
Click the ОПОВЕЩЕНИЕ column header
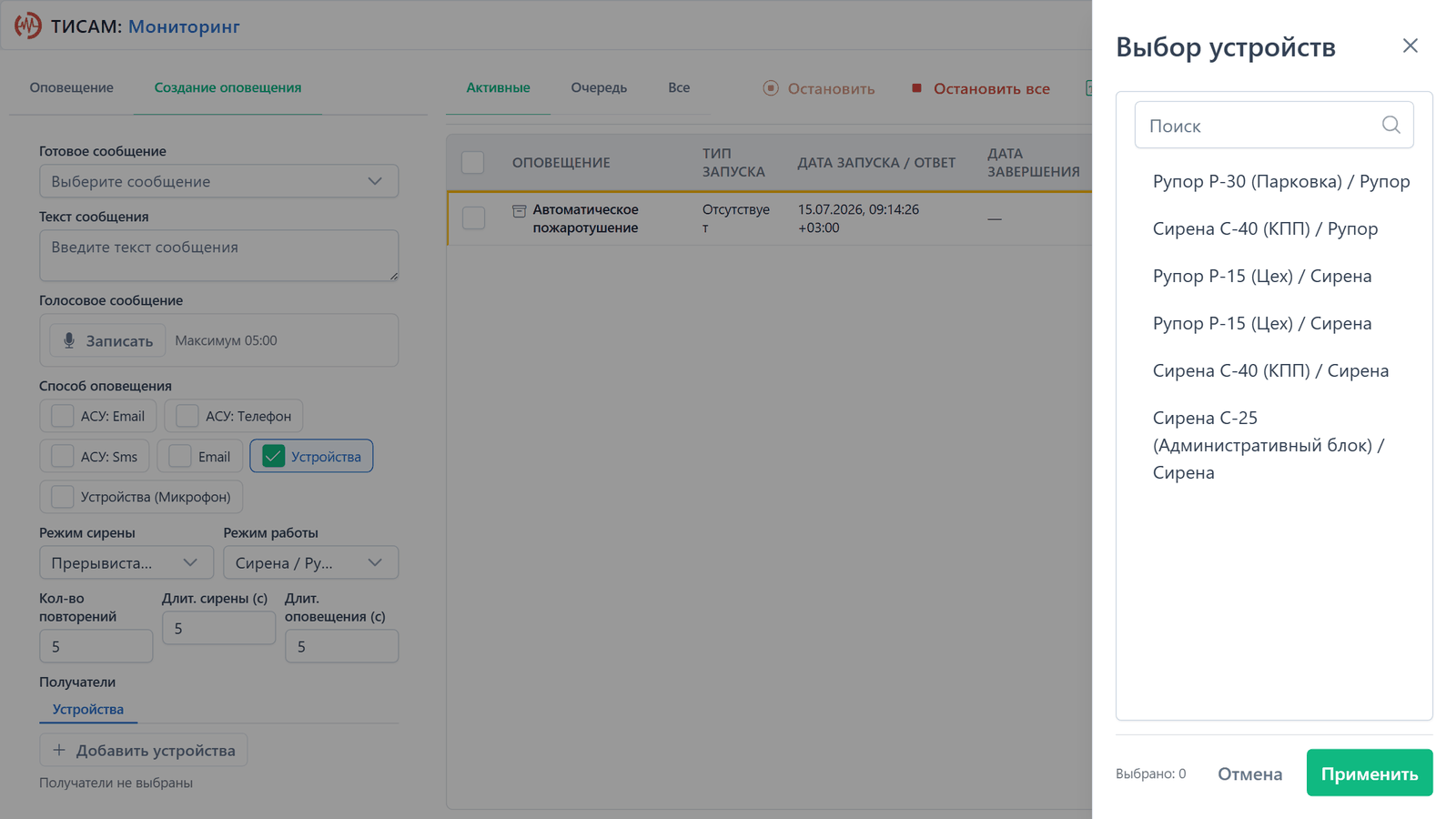point(561,162)
